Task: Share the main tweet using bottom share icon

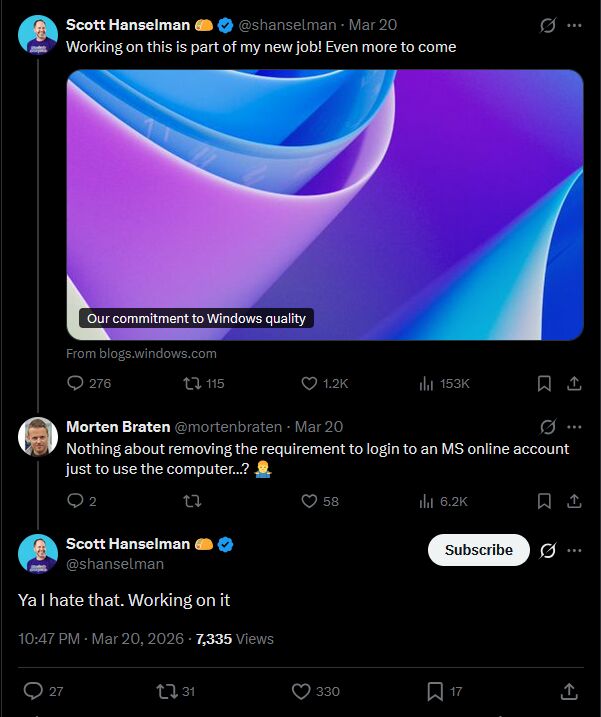Action: [x=569, y=691]
